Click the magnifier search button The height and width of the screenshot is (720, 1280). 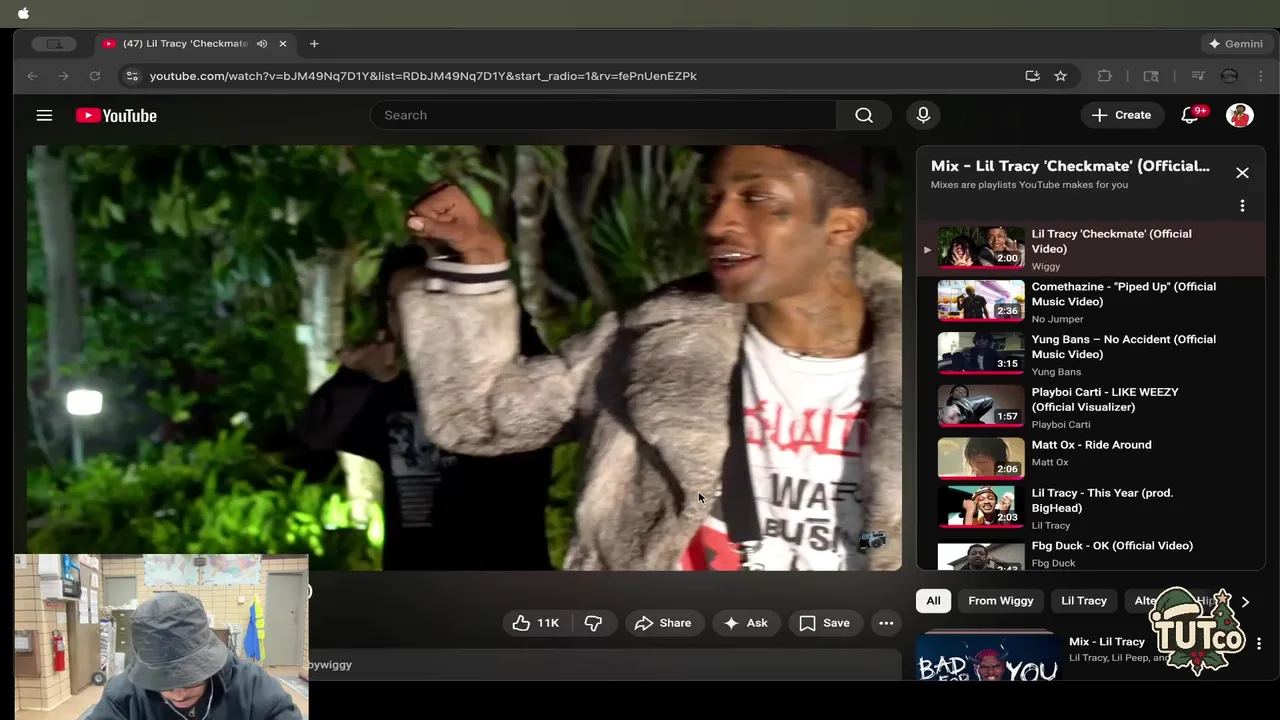pyautogui.click(x=864, y=115)
